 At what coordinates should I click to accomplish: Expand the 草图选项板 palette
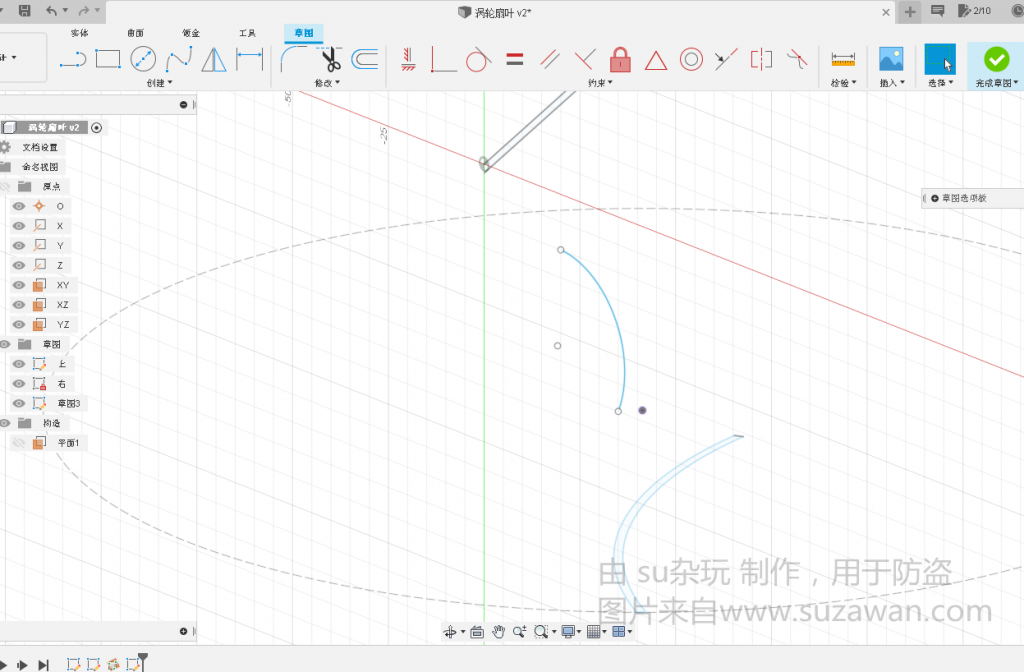tap(935, 198)
